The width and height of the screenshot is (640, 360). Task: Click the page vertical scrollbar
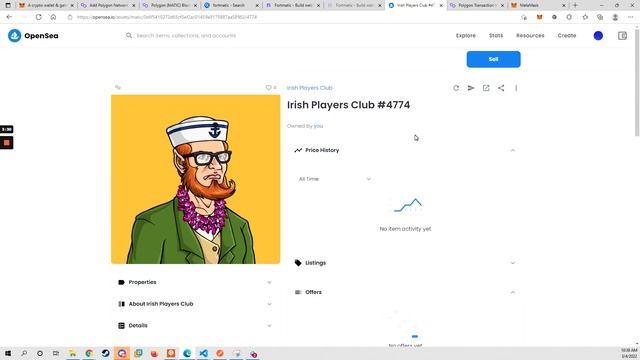coord(637,83)
